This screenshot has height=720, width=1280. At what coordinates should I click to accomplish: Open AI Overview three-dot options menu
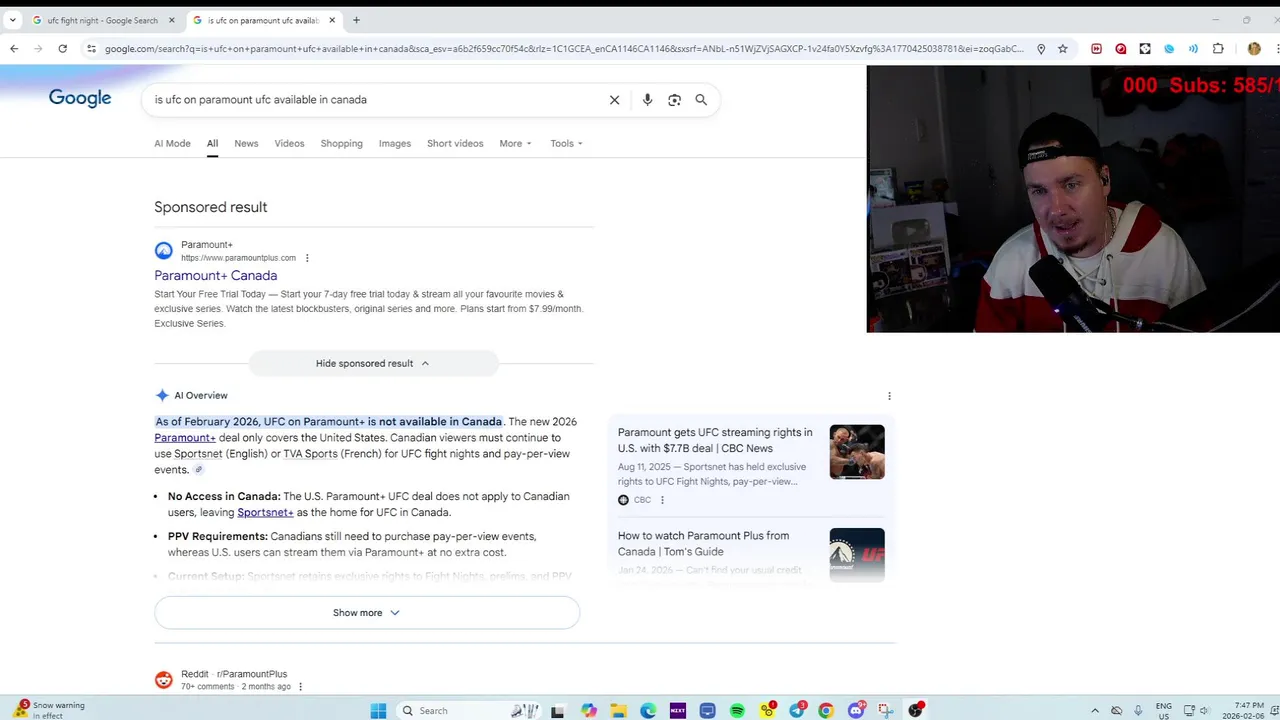[889, 396]
